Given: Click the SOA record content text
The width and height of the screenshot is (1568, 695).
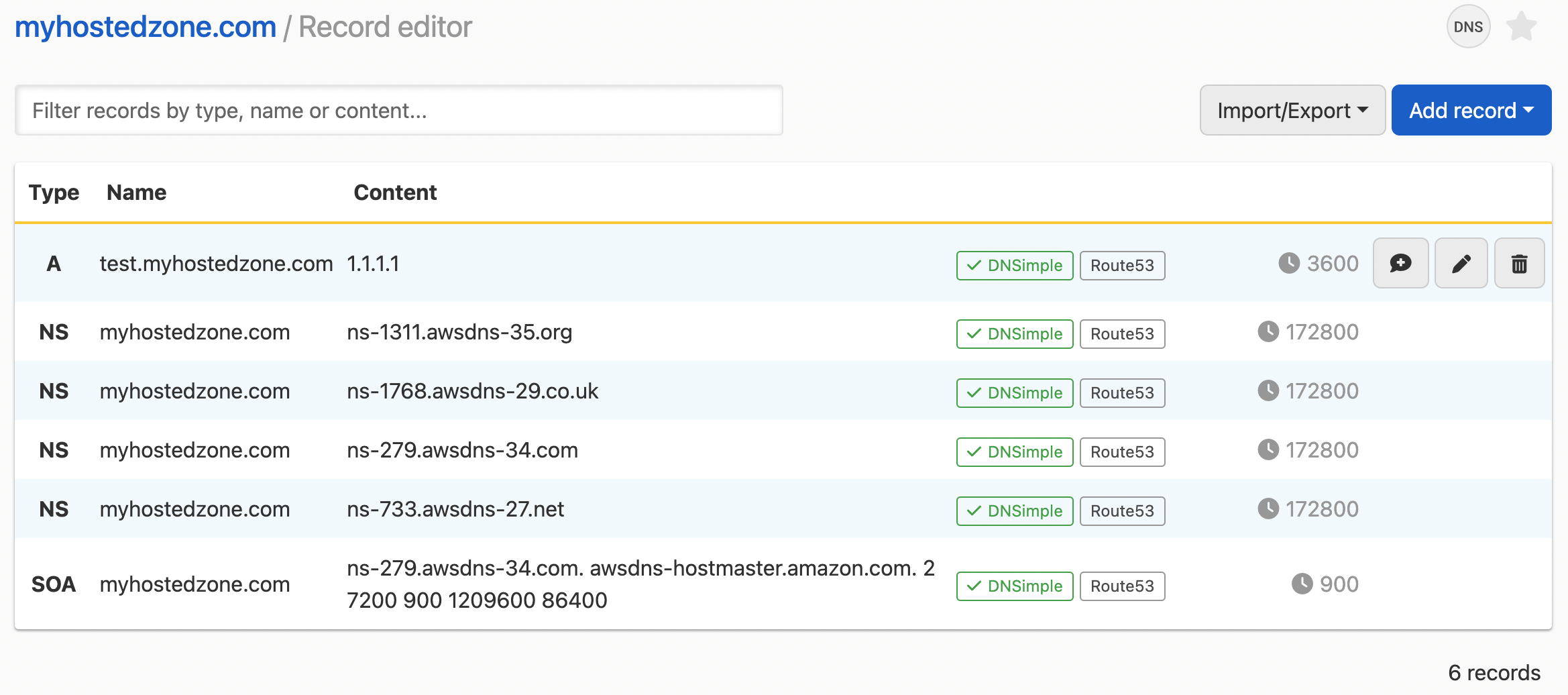Looking at the screenshot, I should 640,584.
